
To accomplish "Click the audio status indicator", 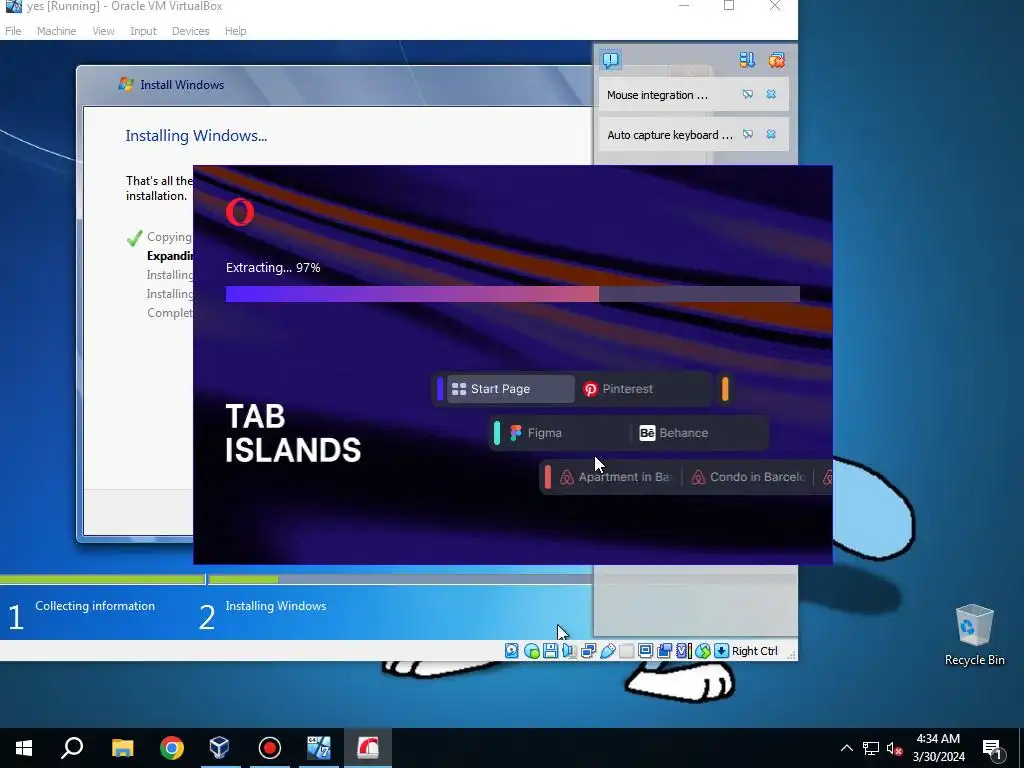I will (x=569, y=650).
